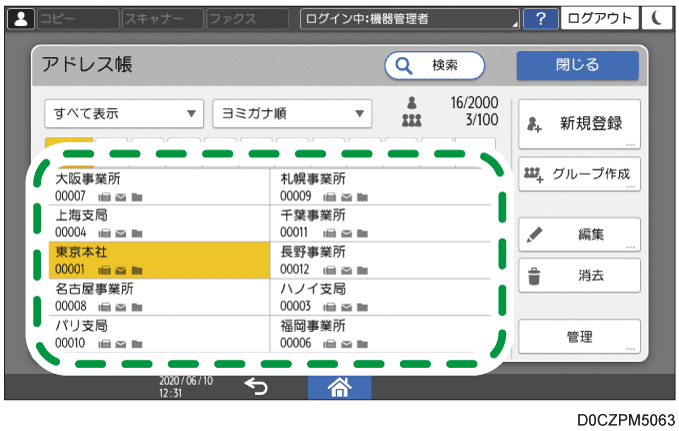Click the email icon of 大阪事業所
679x431 pixels.
pos(121,198)
